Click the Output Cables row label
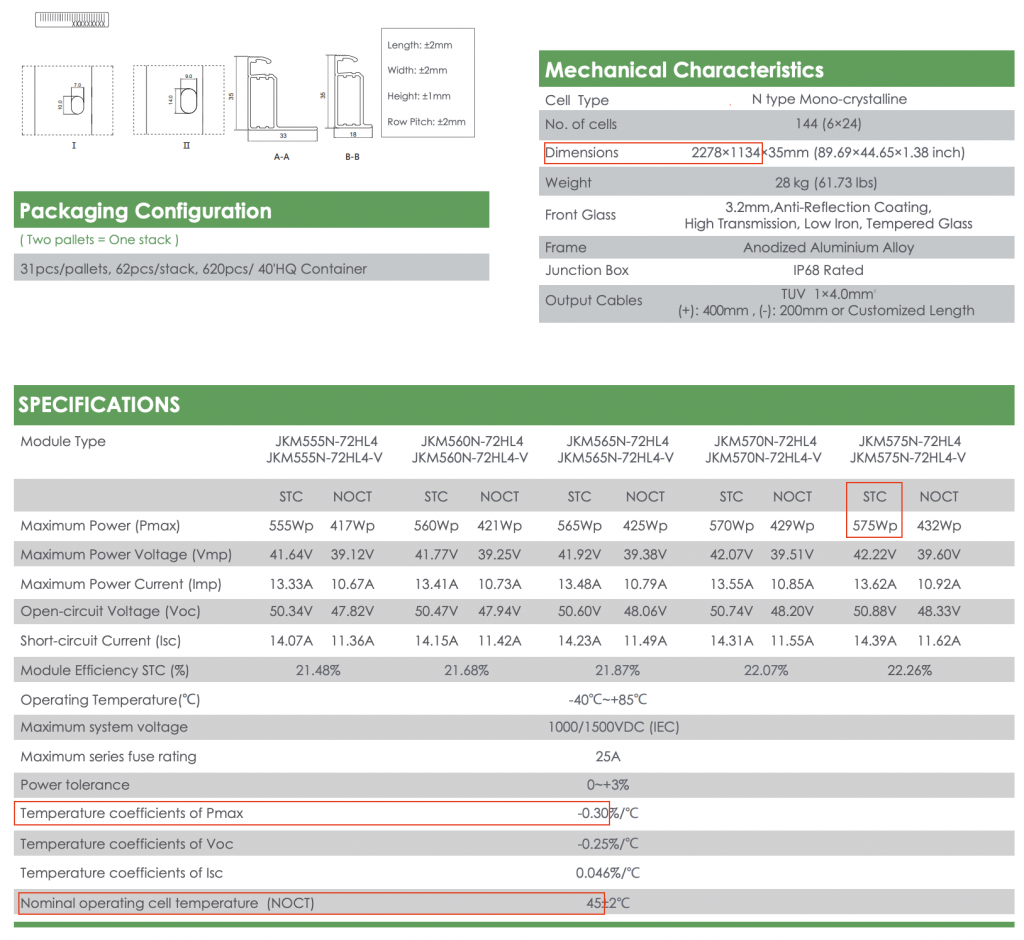This screenshot has height=940, width=1024. tap(594, 300)
